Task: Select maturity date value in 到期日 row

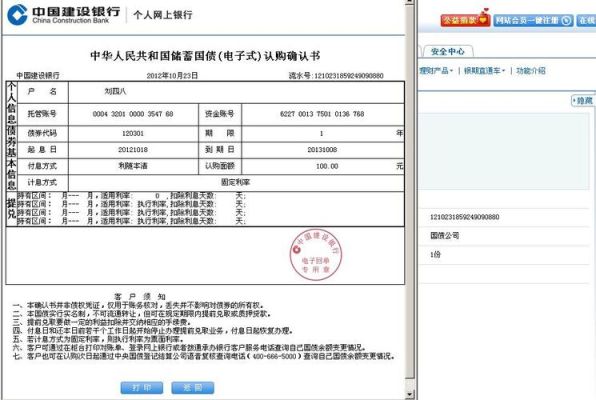Action: click(322, 150)
